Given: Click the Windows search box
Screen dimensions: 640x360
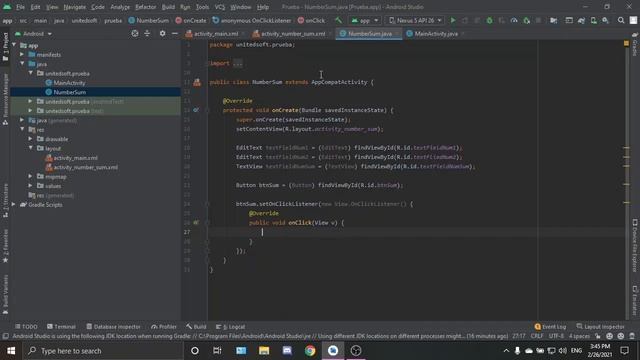Looking at the screenshot, I should tap(104, 351).
